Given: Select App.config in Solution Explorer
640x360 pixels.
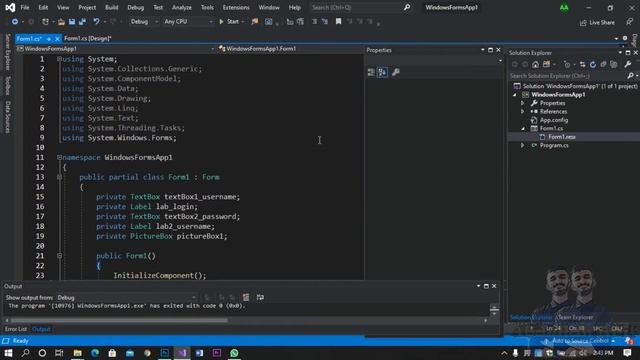Looking at the screenshot, I should (553, 120).
